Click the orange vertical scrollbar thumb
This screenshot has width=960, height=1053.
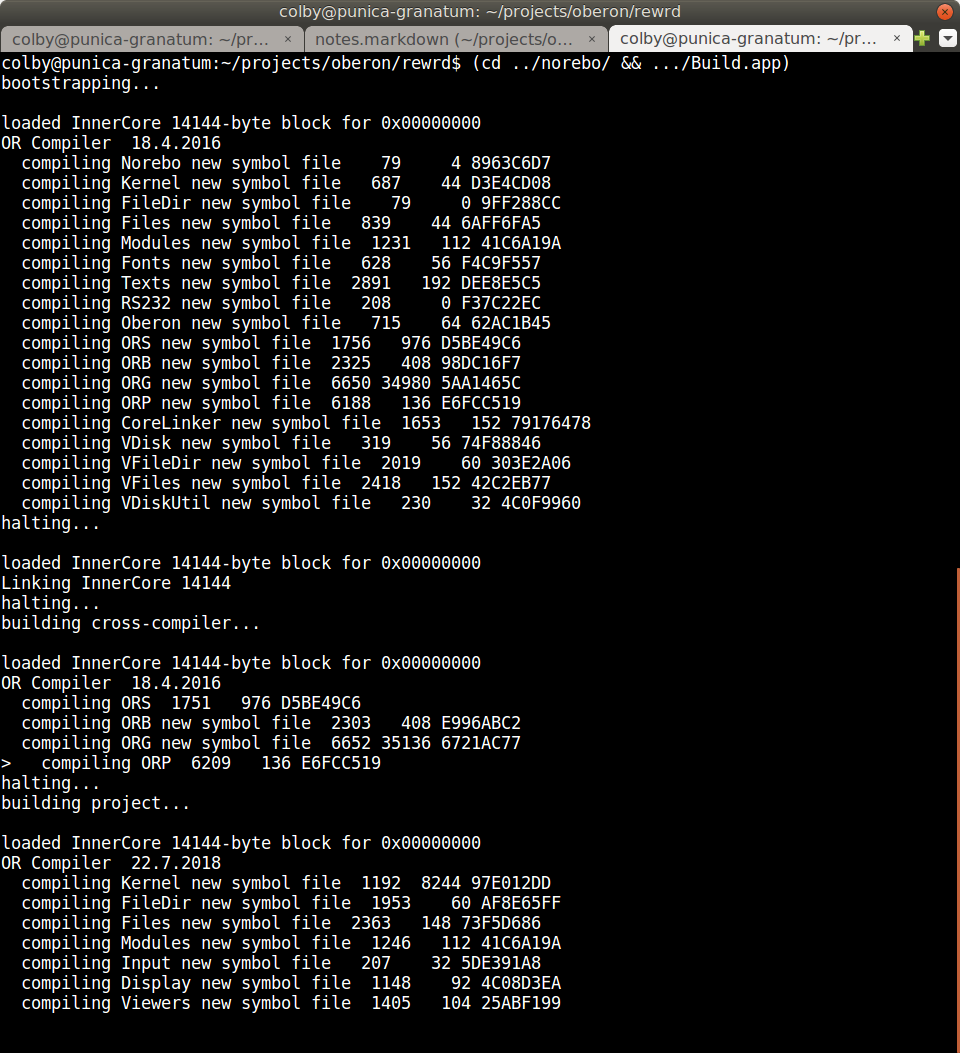pyautogui.click(x=957, y=809)
